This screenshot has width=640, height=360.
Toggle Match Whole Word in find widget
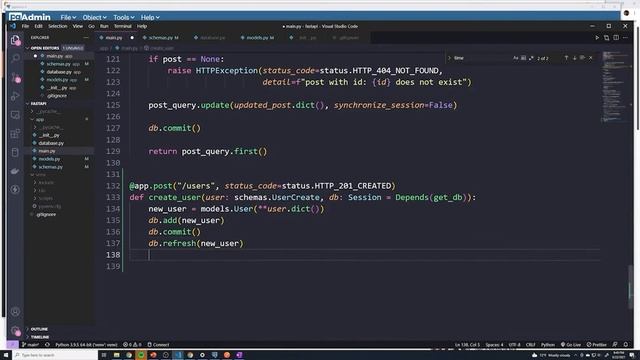point(523,58)
